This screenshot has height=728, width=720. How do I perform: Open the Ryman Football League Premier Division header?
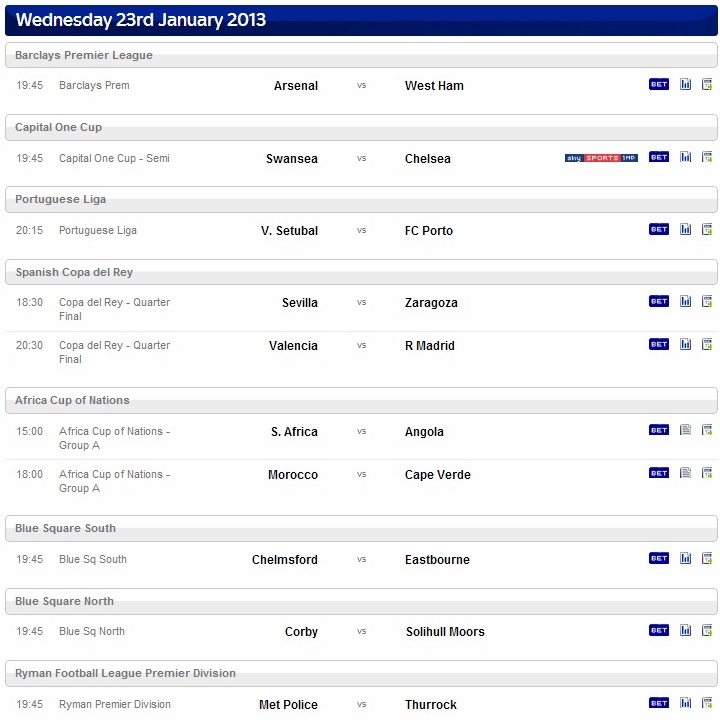coord(361,673)
